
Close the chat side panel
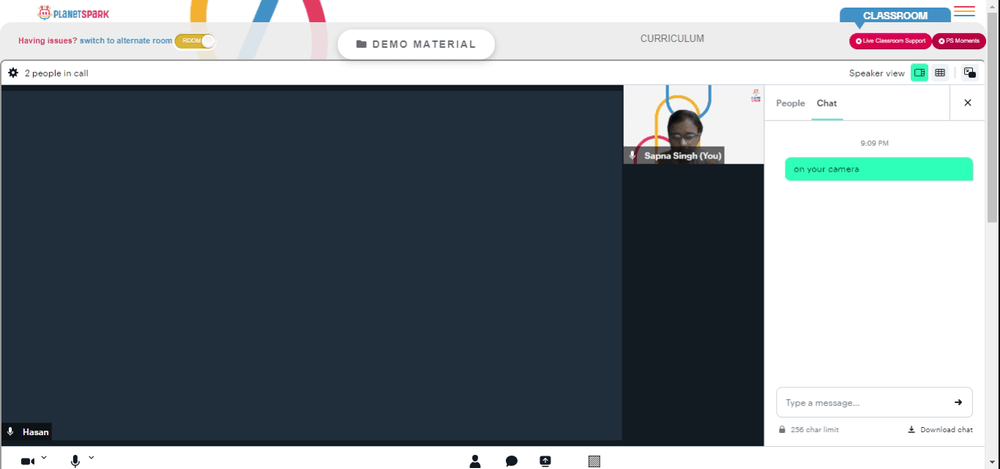[967, 103]
